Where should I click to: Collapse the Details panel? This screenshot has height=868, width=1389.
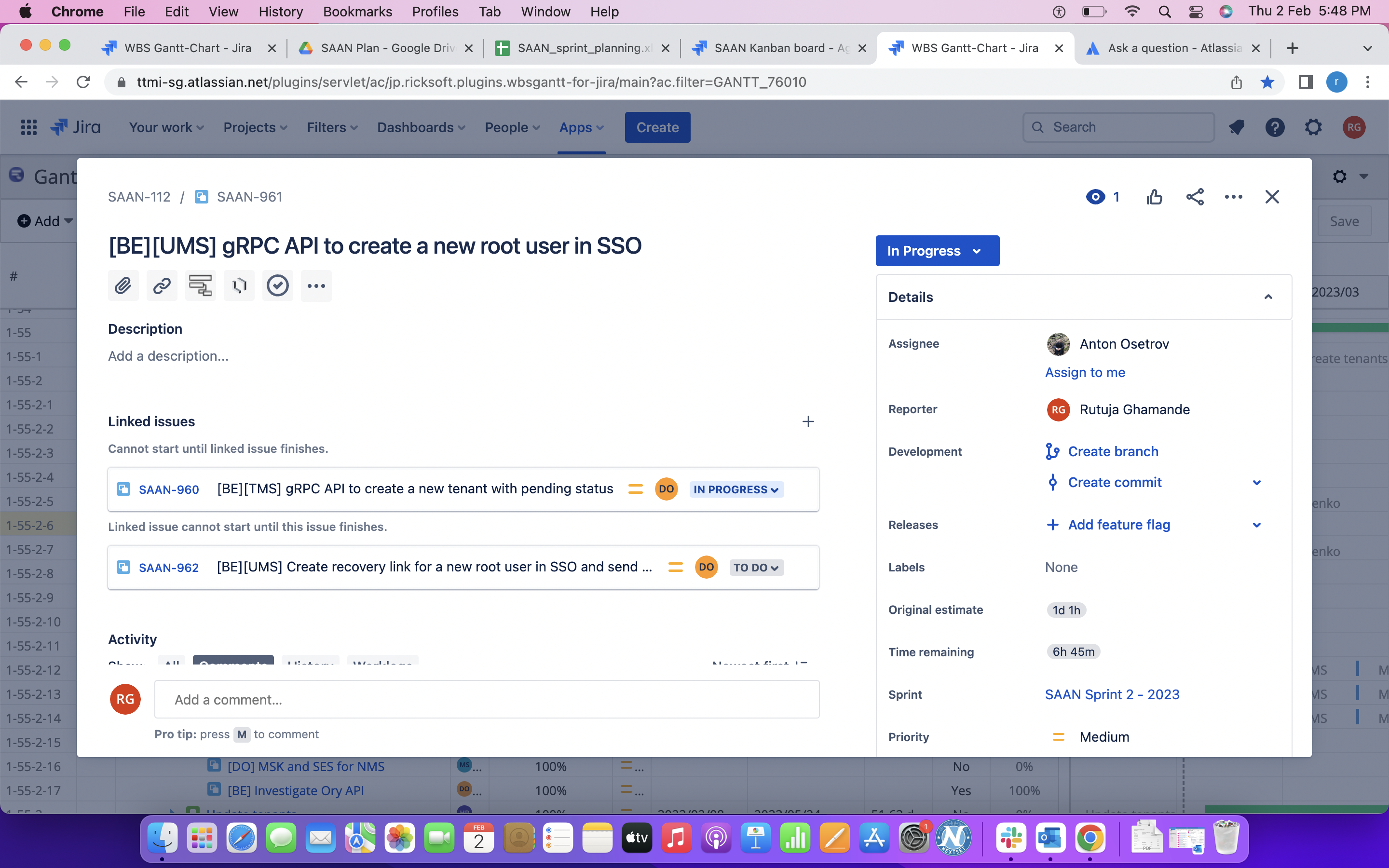pos(1268,297)
